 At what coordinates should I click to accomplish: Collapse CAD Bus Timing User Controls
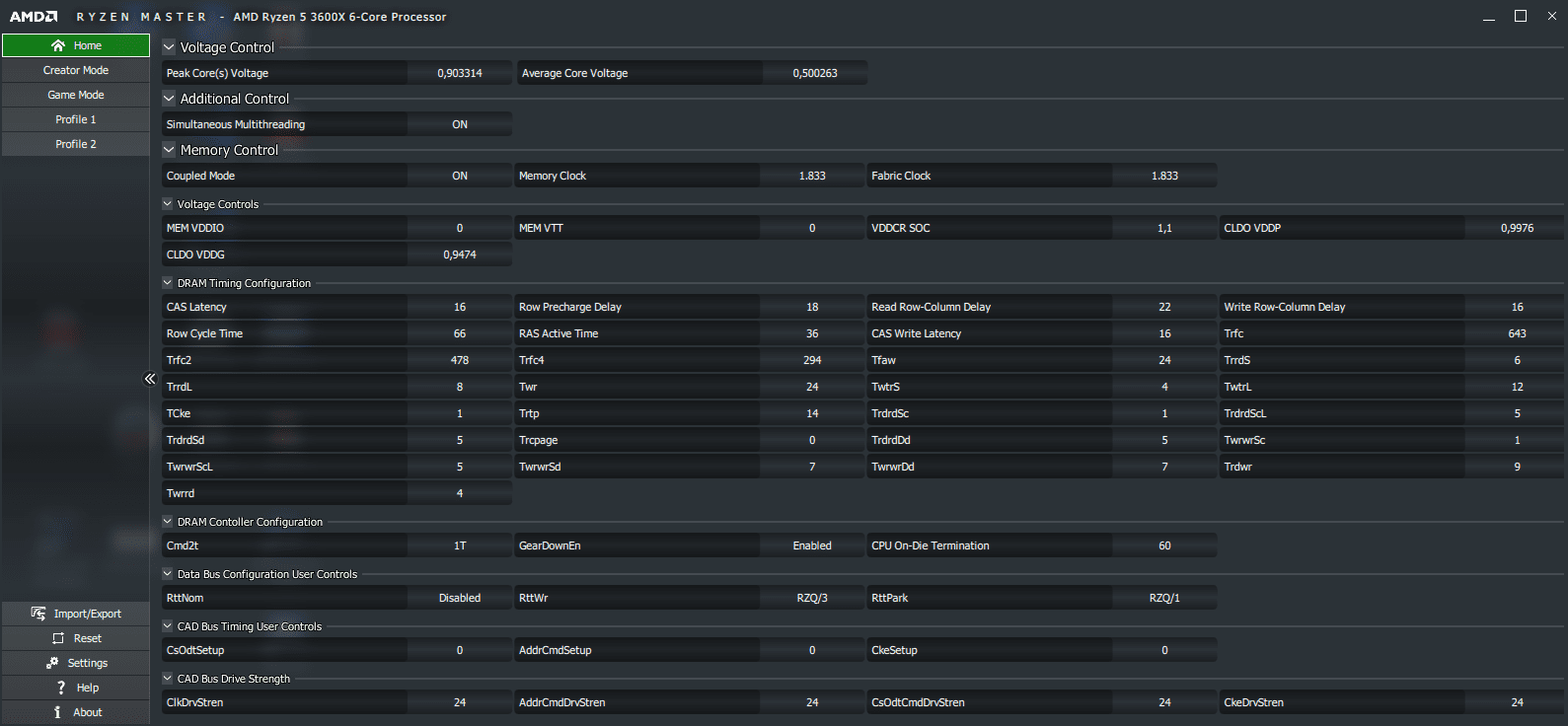tap(168, 626)
